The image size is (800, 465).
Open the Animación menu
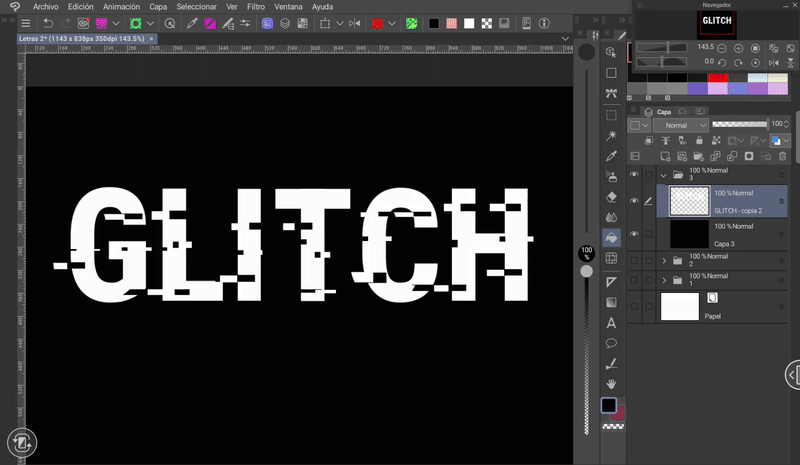pos(121,6)
